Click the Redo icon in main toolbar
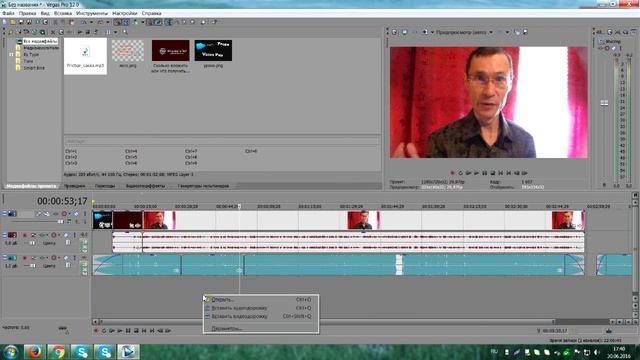Screen dimensions: 640x360 pos(100,22)
